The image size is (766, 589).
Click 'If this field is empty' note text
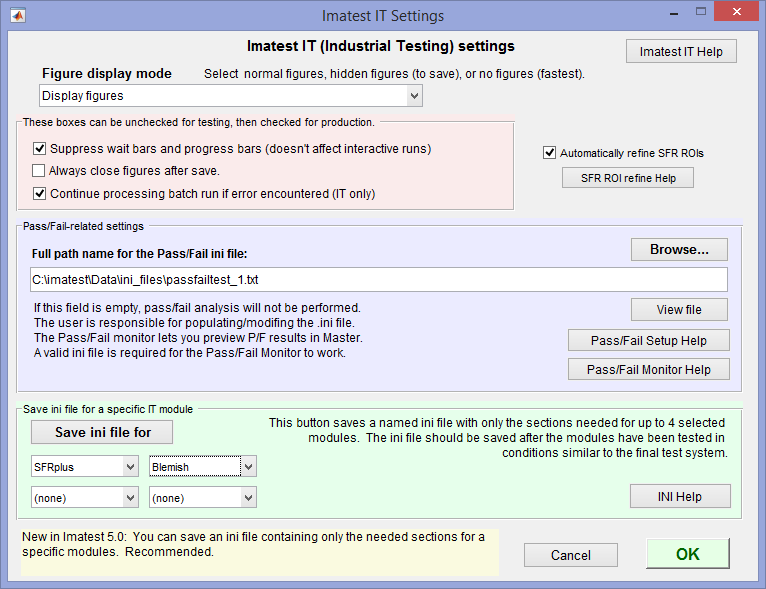tap(197, 308)
